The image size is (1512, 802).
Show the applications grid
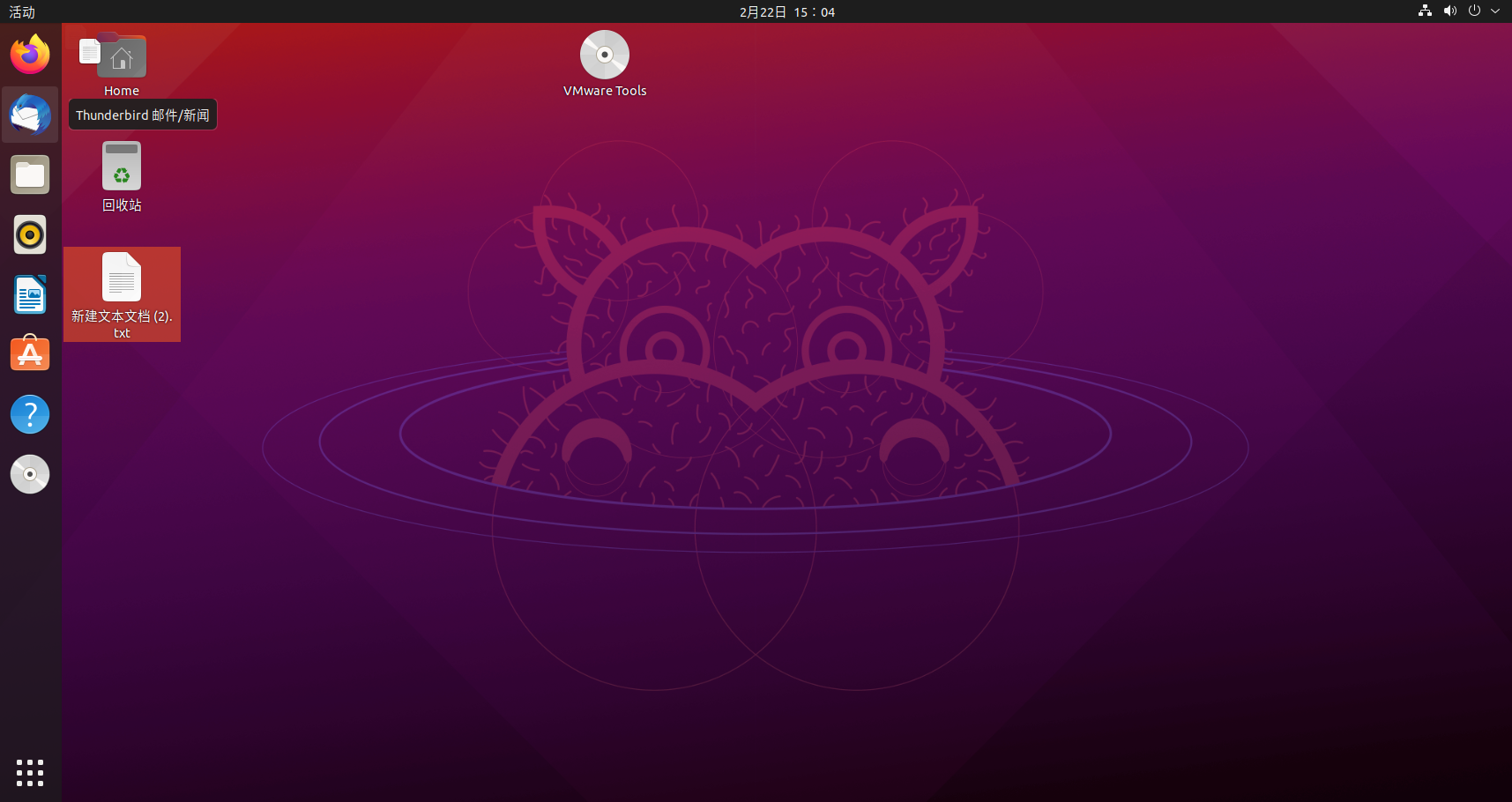coord(30,773)
